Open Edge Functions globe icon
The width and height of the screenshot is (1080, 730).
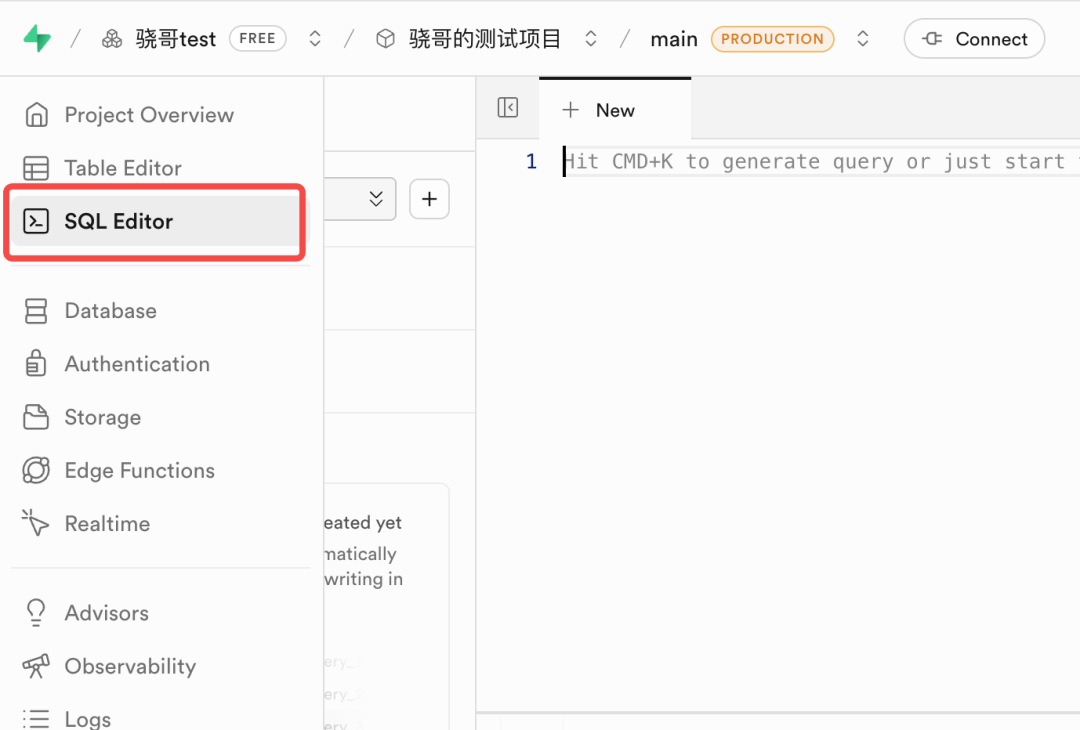tap(36, 470)
